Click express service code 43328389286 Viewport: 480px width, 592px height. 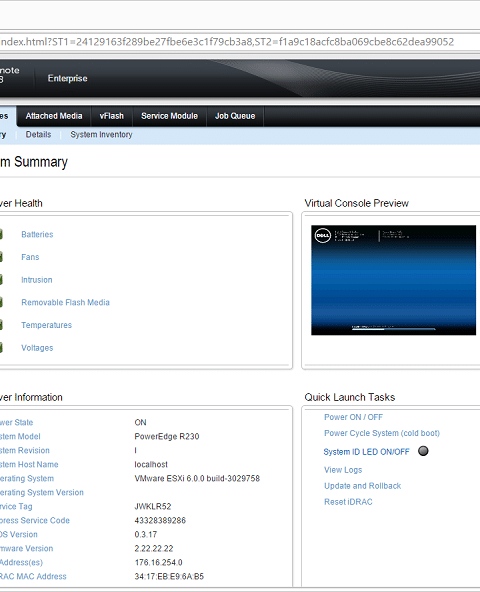[x=160, y=520]
